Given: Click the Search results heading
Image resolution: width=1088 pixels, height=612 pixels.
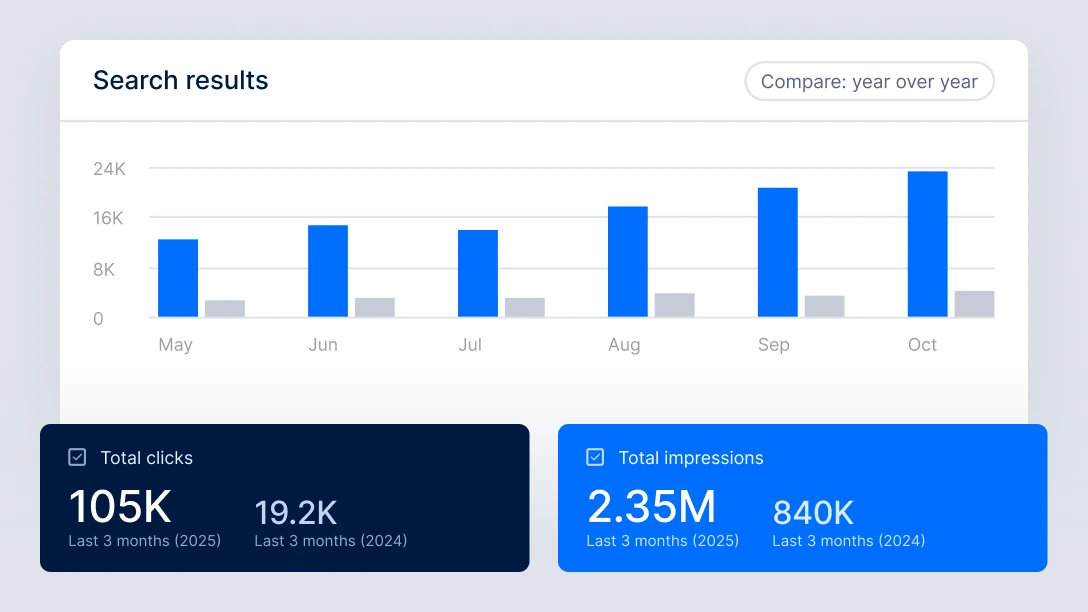Looking at the screenshot, I should [180, 80].
